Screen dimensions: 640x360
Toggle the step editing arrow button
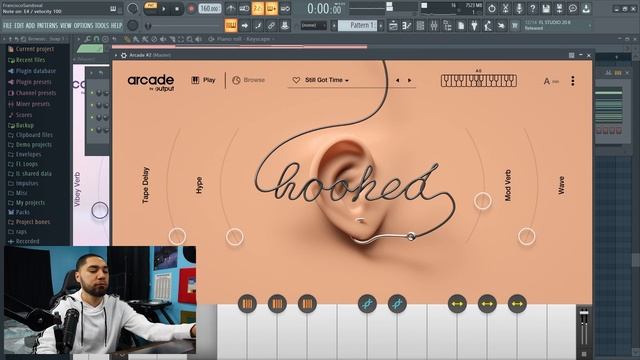tap(245, 26)
